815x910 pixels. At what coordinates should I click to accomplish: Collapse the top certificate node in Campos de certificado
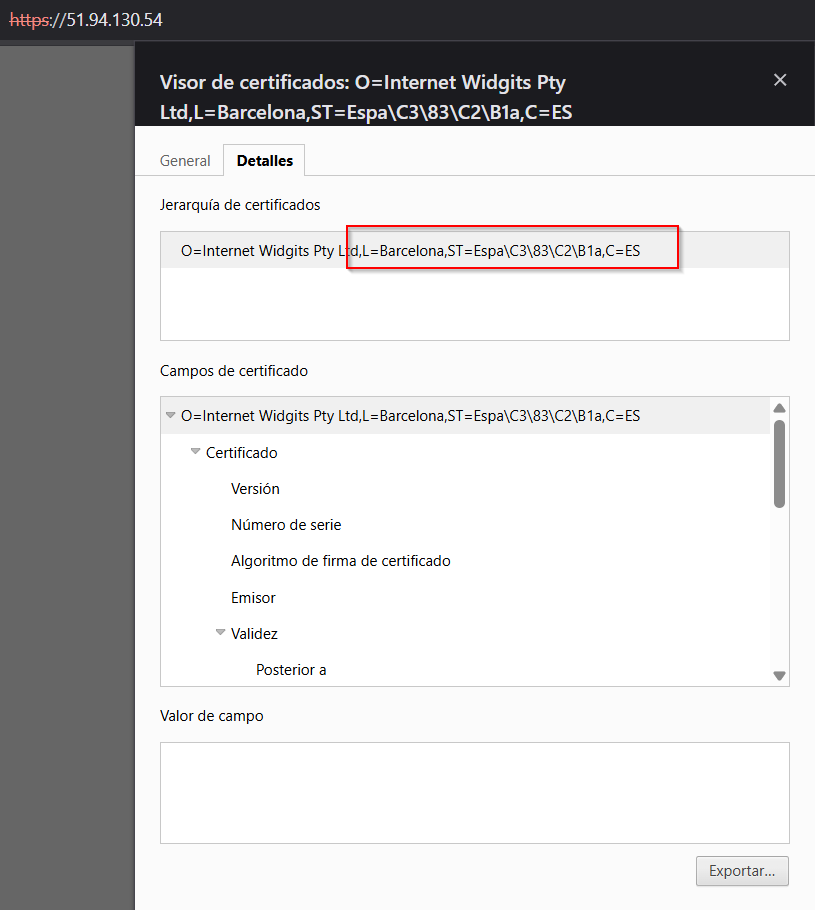pos(170,414)
